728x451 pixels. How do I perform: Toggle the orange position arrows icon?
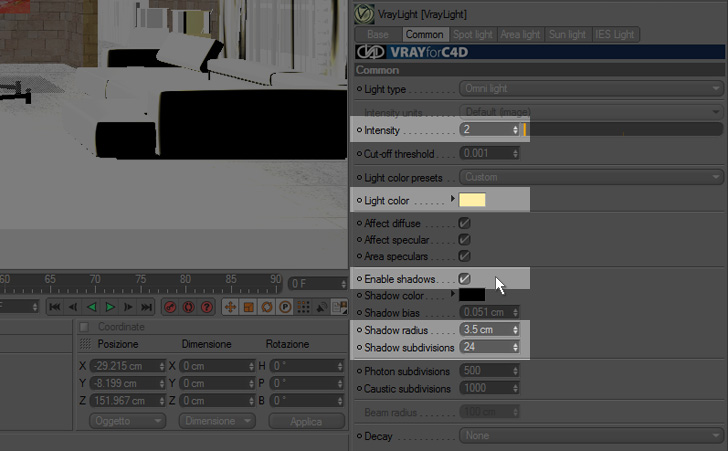230,307
